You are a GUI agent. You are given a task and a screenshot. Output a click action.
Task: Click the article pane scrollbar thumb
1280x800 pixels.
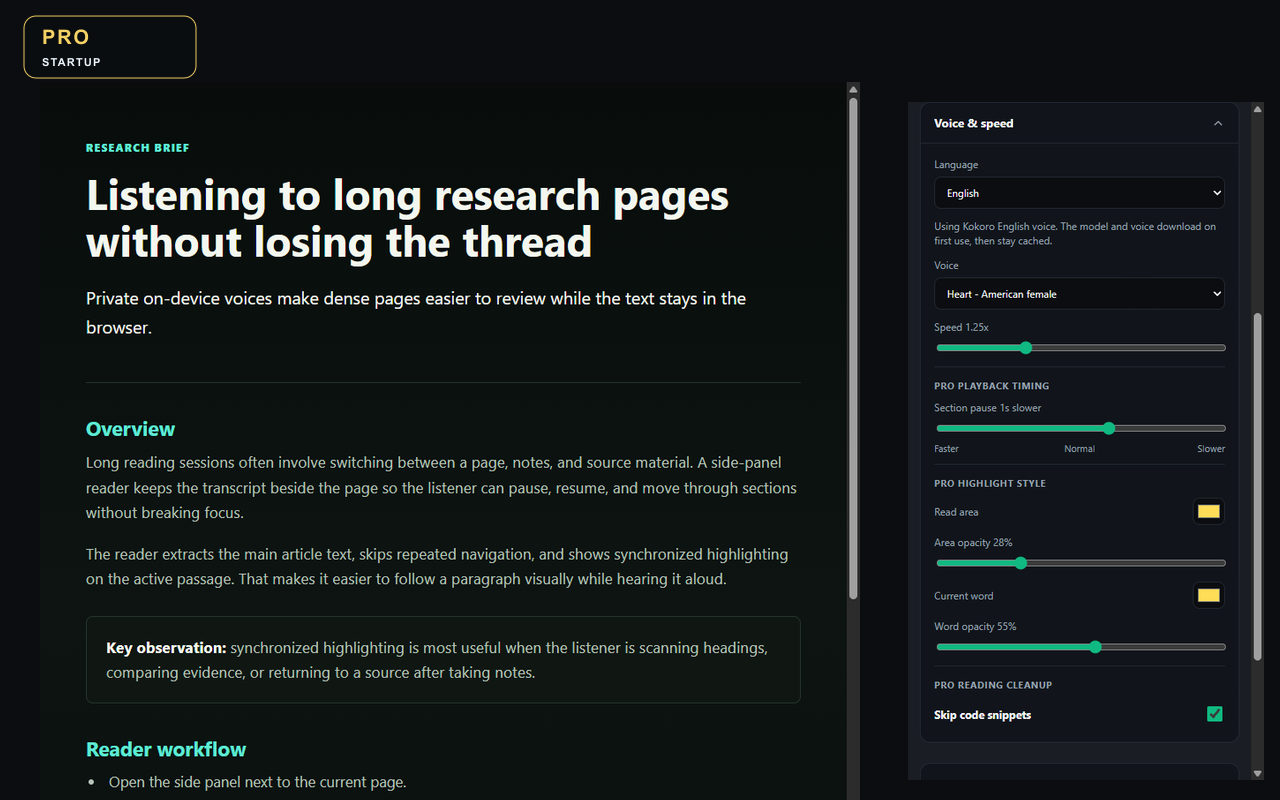tap(853, 348)
